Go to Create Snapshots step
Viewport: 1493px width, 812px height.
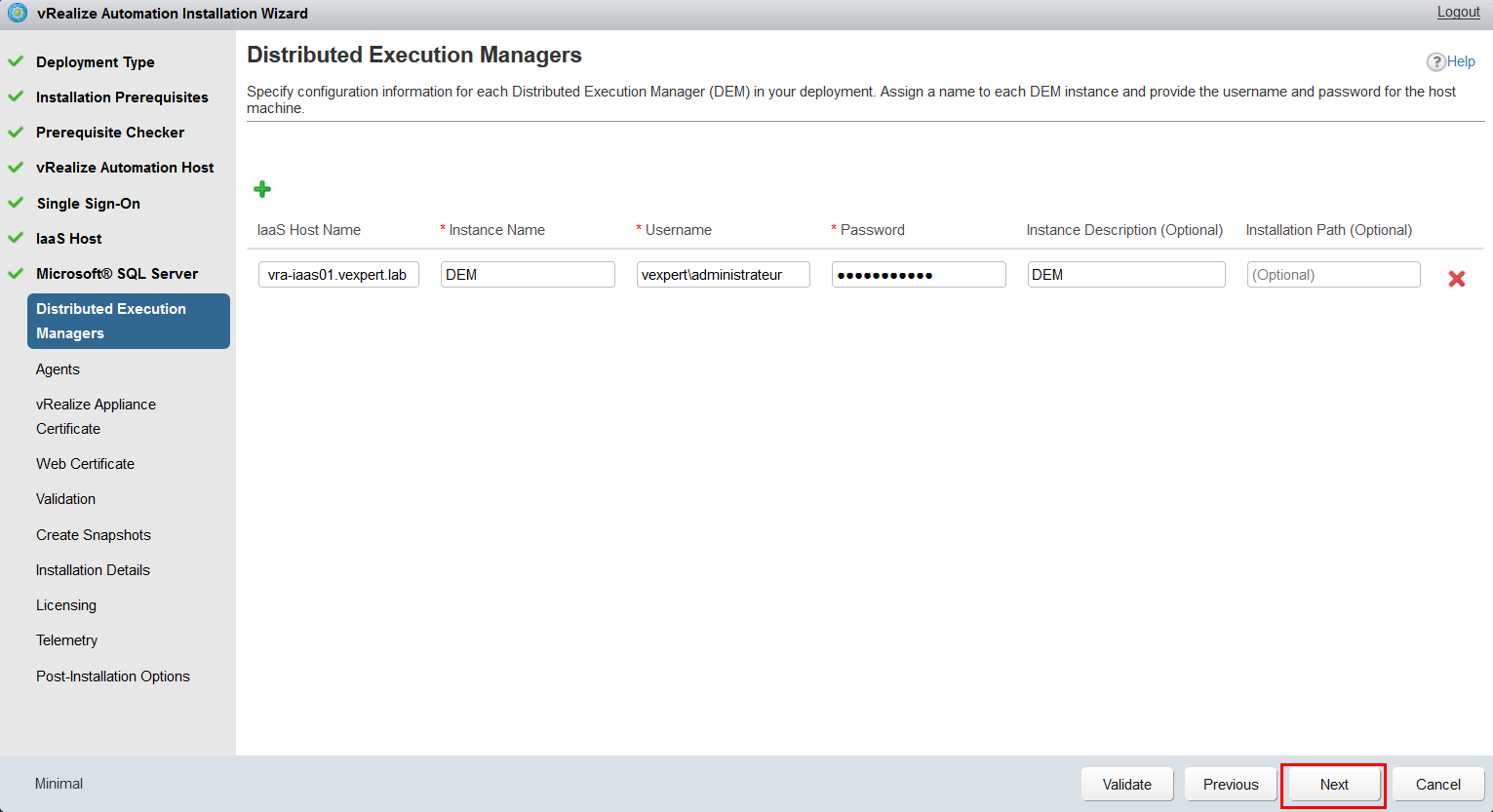(x=94, y=535)
